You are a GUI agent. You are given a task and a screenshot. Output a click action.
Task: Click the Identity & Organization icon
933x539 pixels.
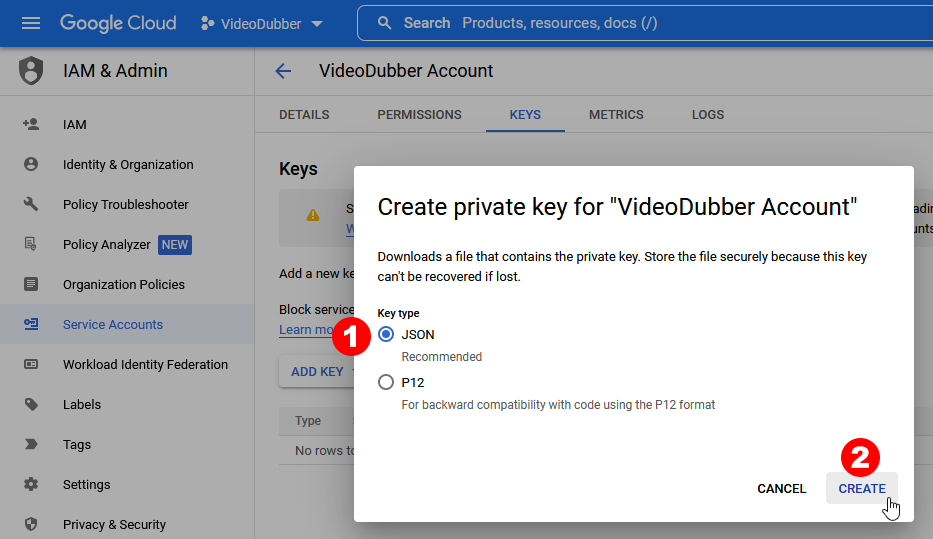click(31, 164)
